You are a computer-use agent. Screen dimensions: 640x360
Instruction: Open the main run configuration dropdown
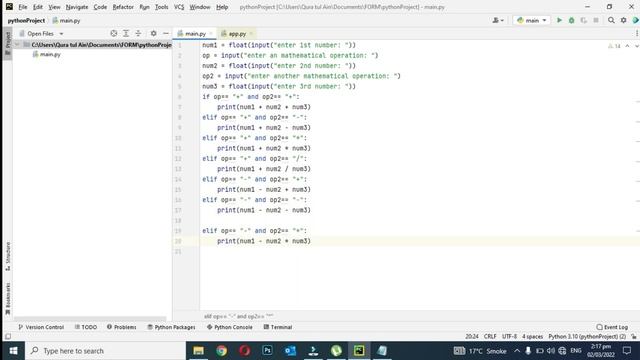coord(531,20)
